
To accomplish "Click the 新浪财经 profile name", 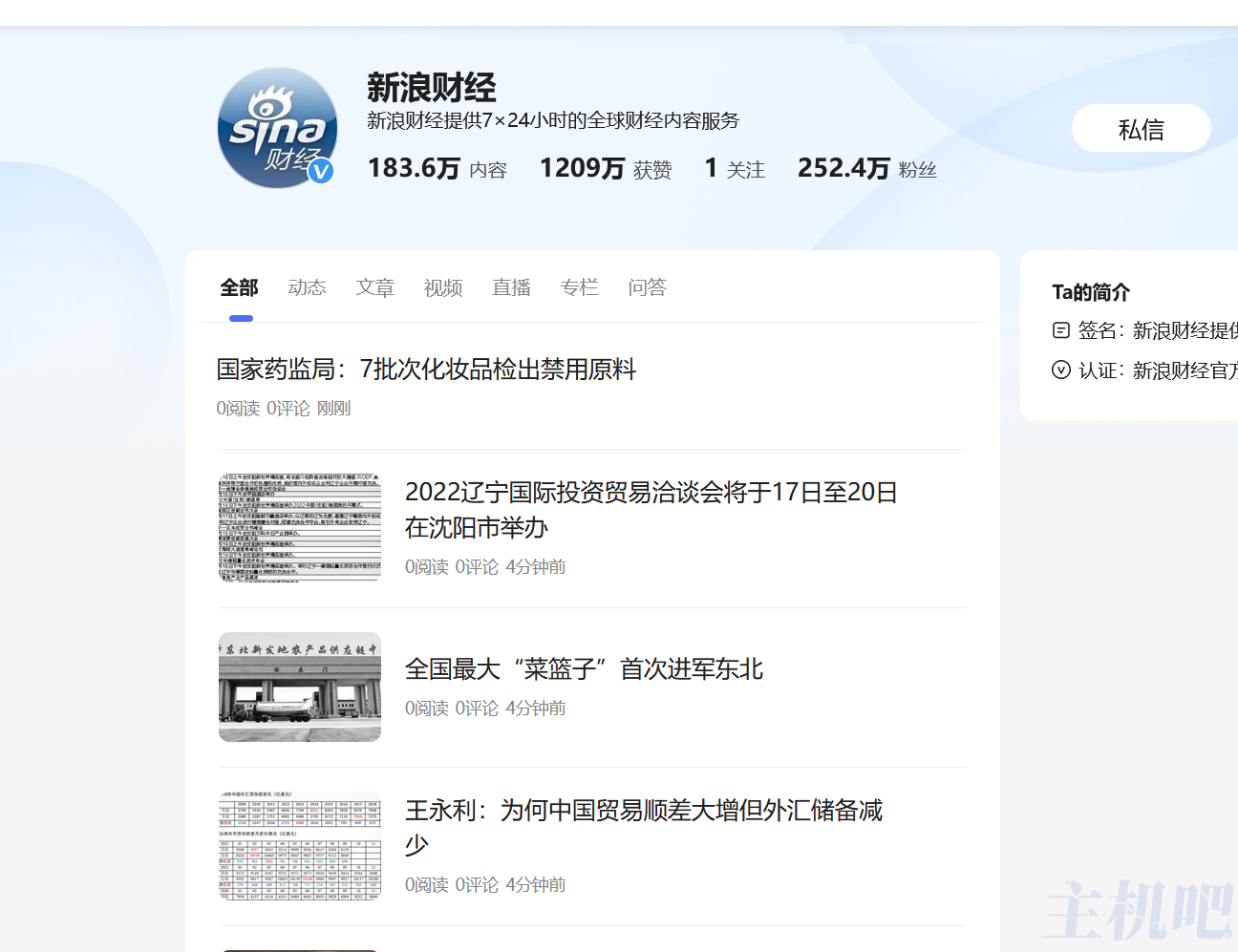I will 432,88.
